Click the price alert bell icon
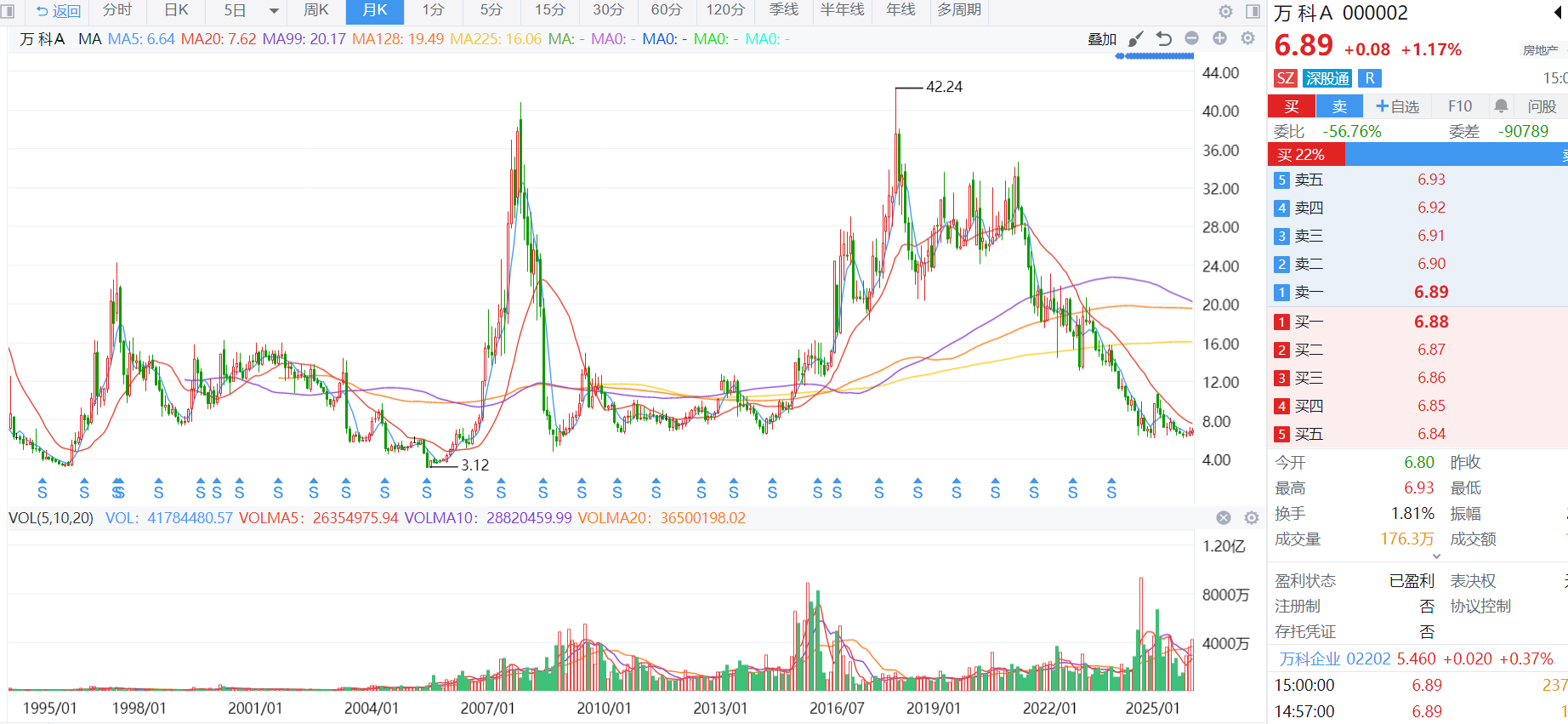Viewport: 1568px width, 724px height. [x=1501, y=106]
